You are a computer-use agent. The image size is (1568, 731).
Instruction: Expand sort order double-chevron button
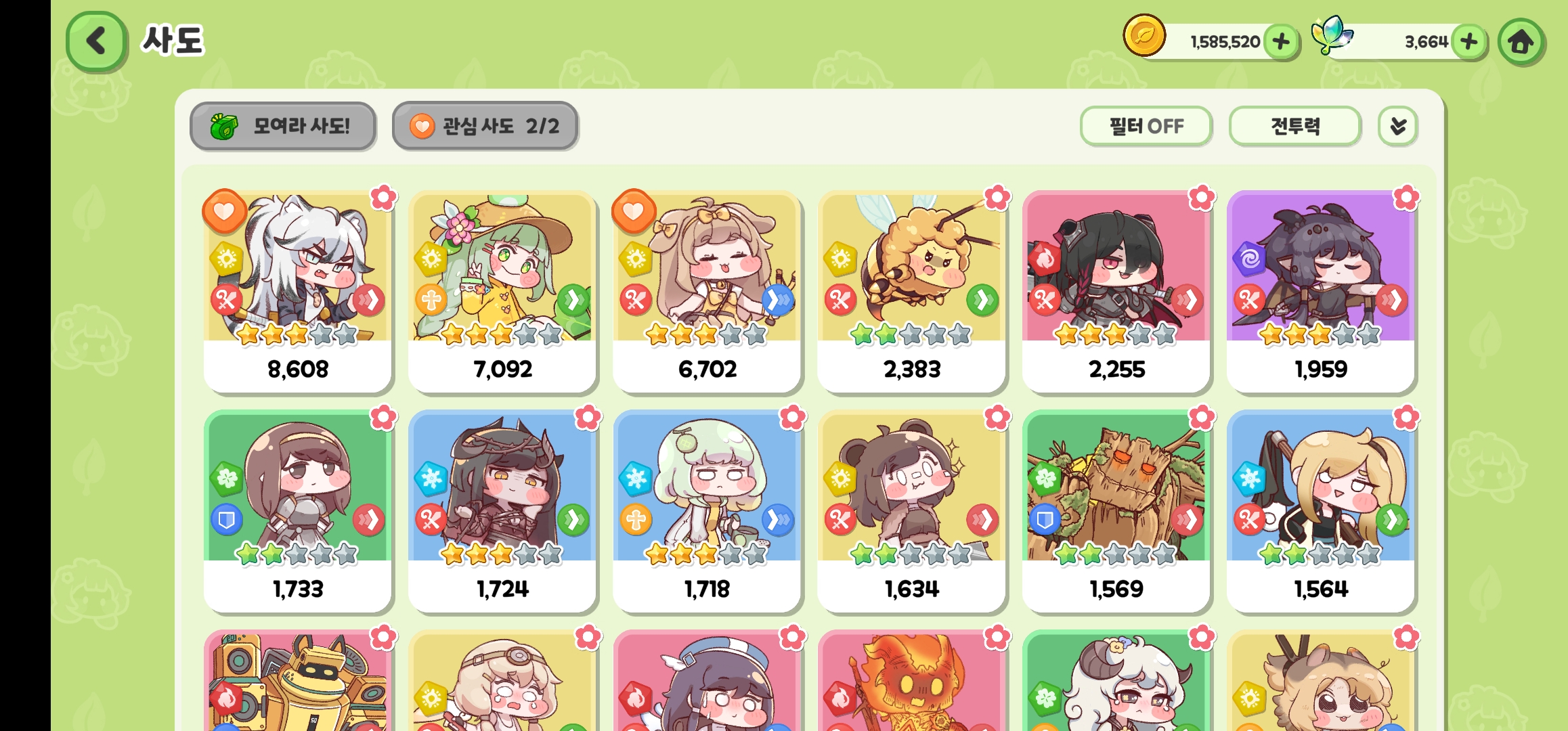coord(1398,126)
